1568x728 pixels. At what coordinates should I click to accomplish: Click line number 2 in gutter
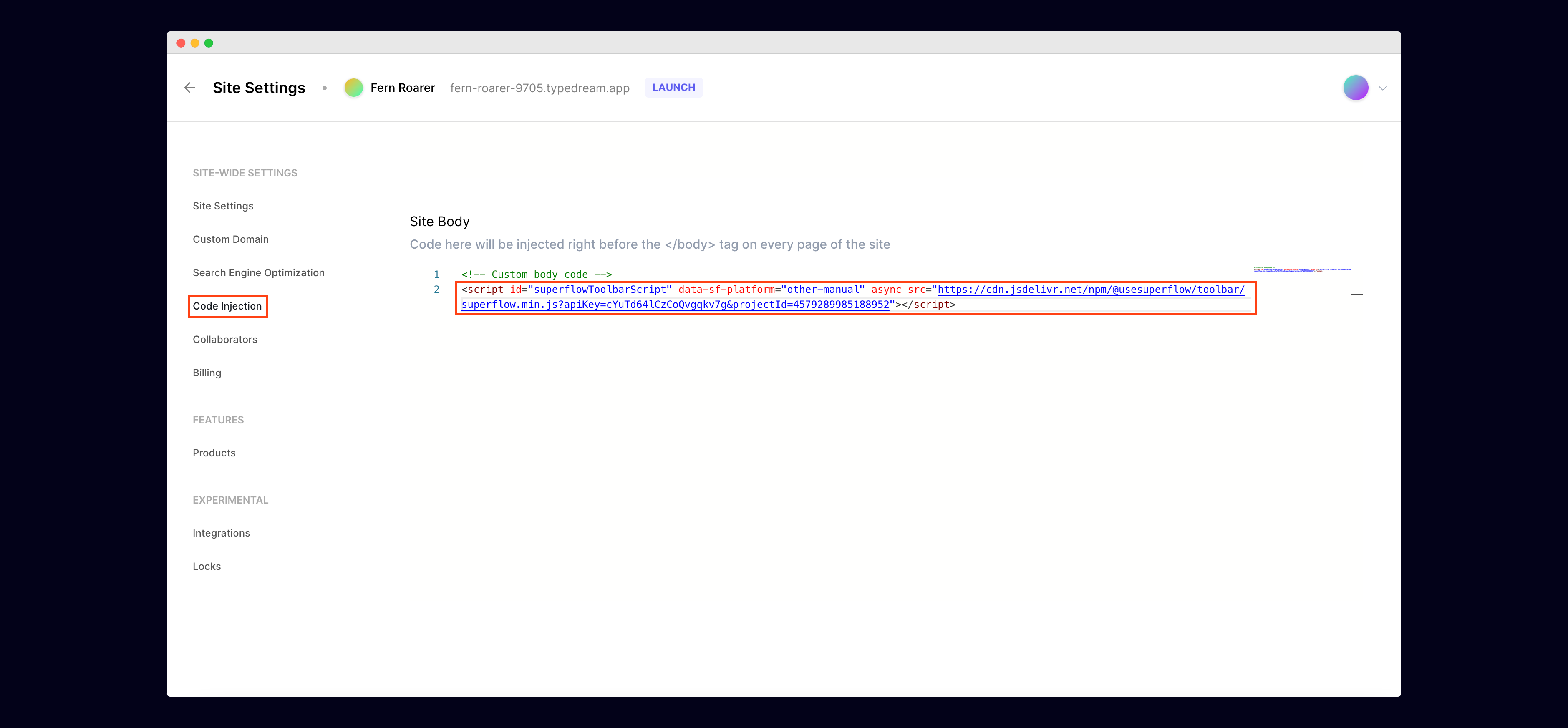(x=436, y=290)
